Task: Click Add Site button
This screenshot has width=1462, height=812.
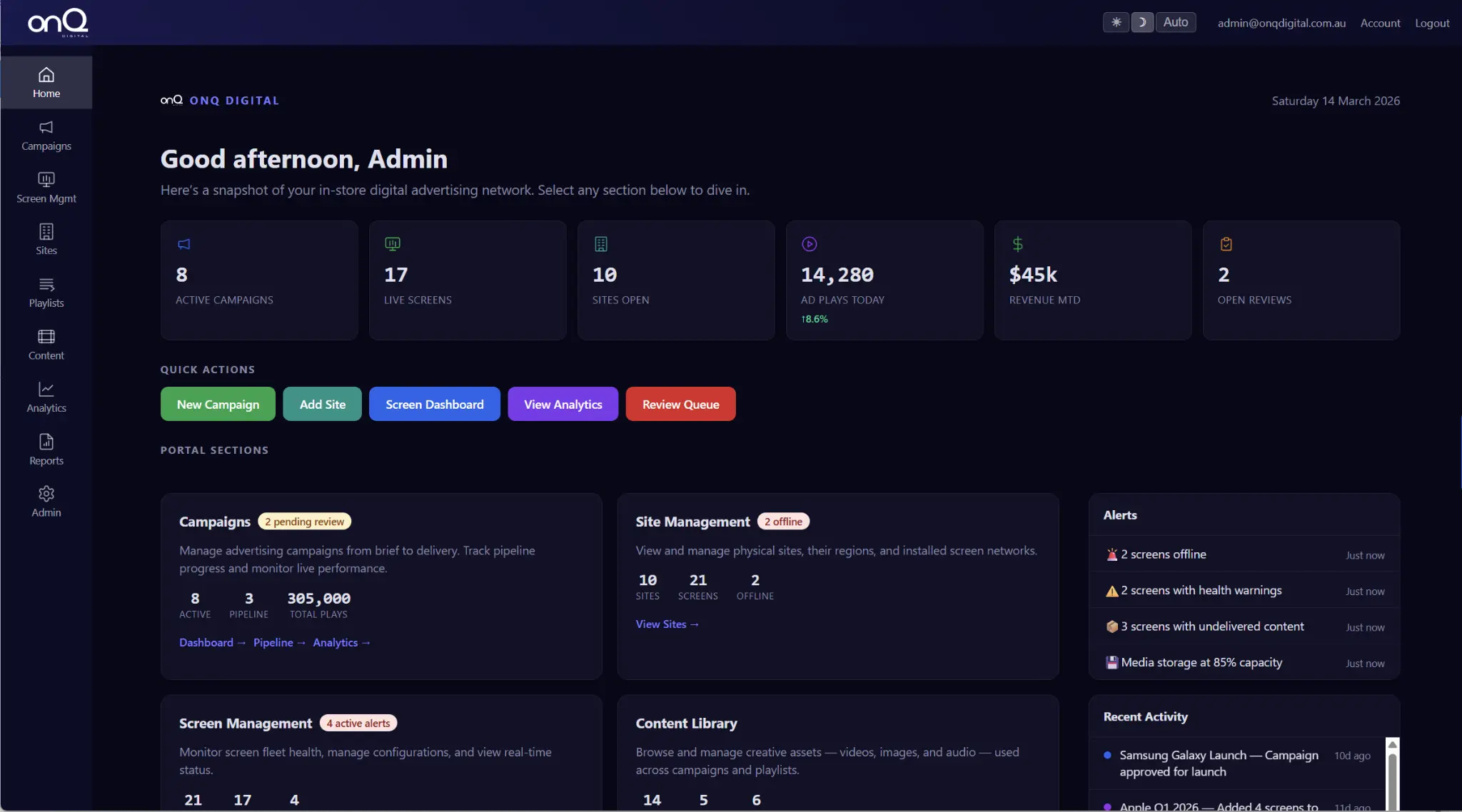Action: pyautogui.click(x=322, y=404)
